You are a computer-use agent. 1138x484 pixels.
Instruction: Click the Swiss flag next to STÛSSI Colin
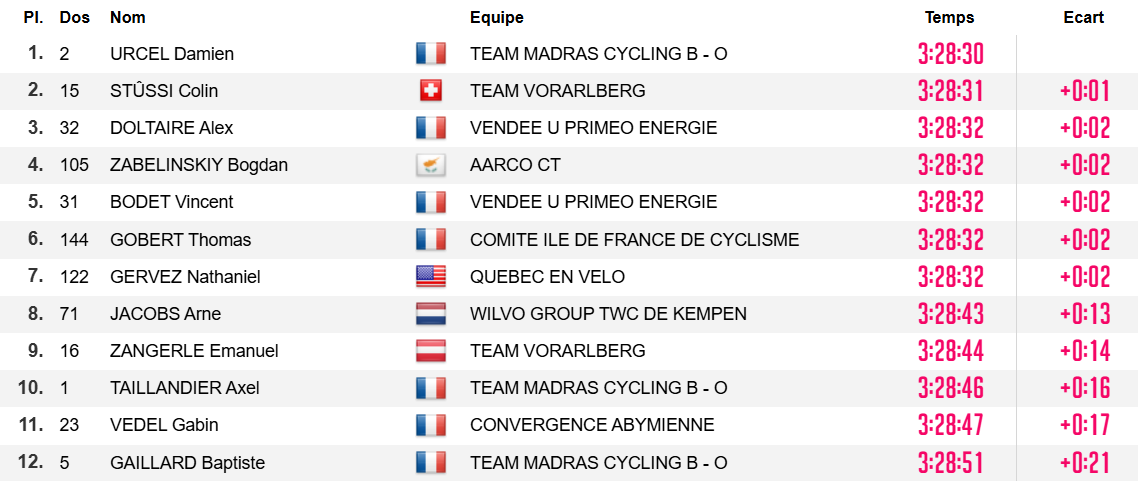[x=430, y=91]
